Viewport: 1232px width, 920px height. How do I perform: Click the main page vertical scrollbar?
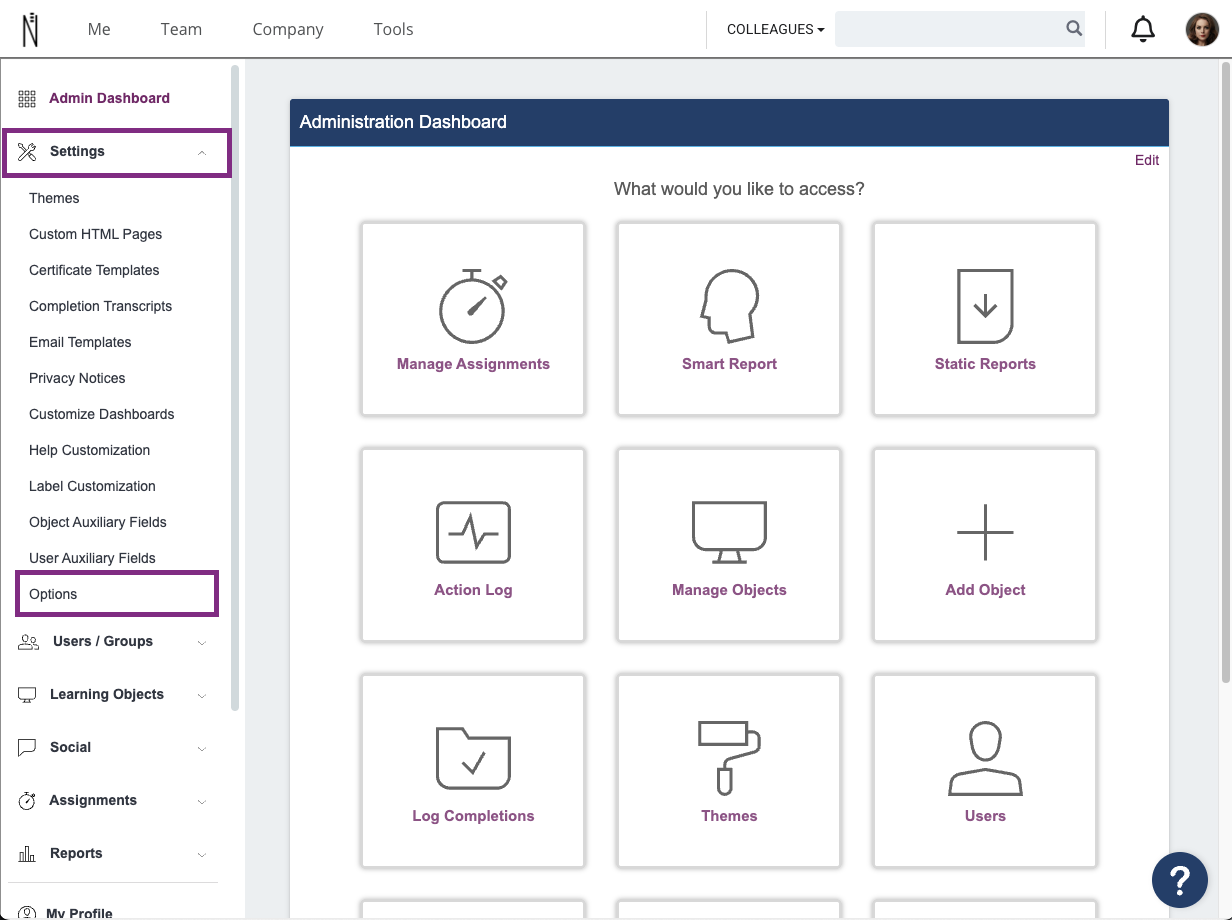point(1226,372)
